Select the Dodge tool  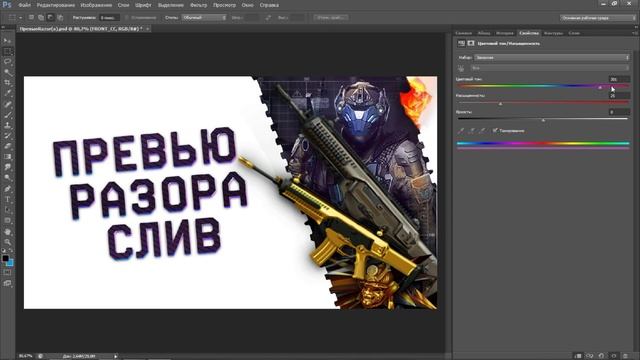(x=7, y=178)
